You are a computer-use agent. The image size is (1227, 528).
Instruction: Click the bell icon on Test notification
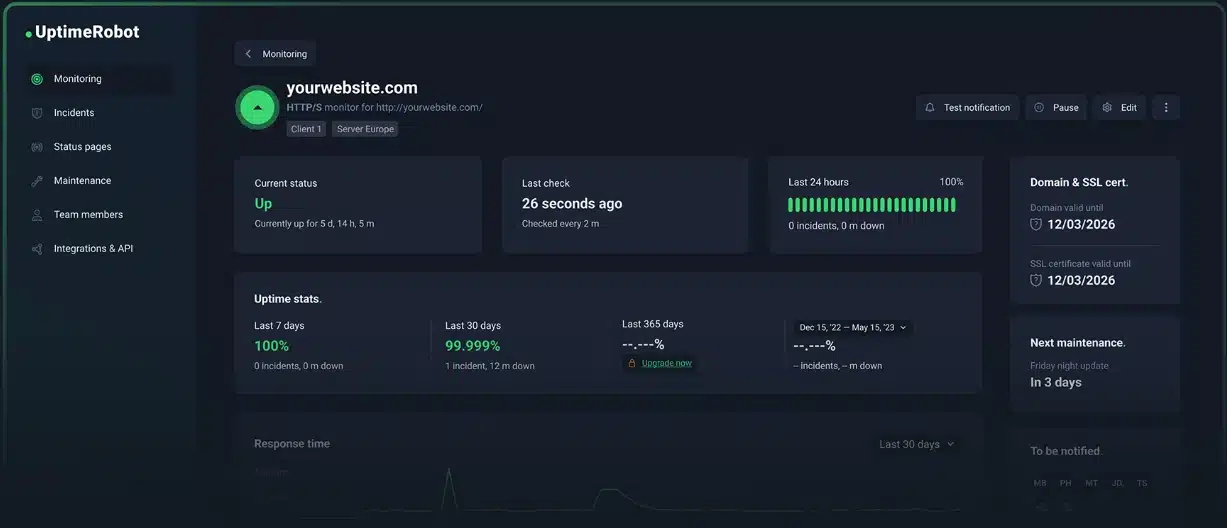click(930, 107)
